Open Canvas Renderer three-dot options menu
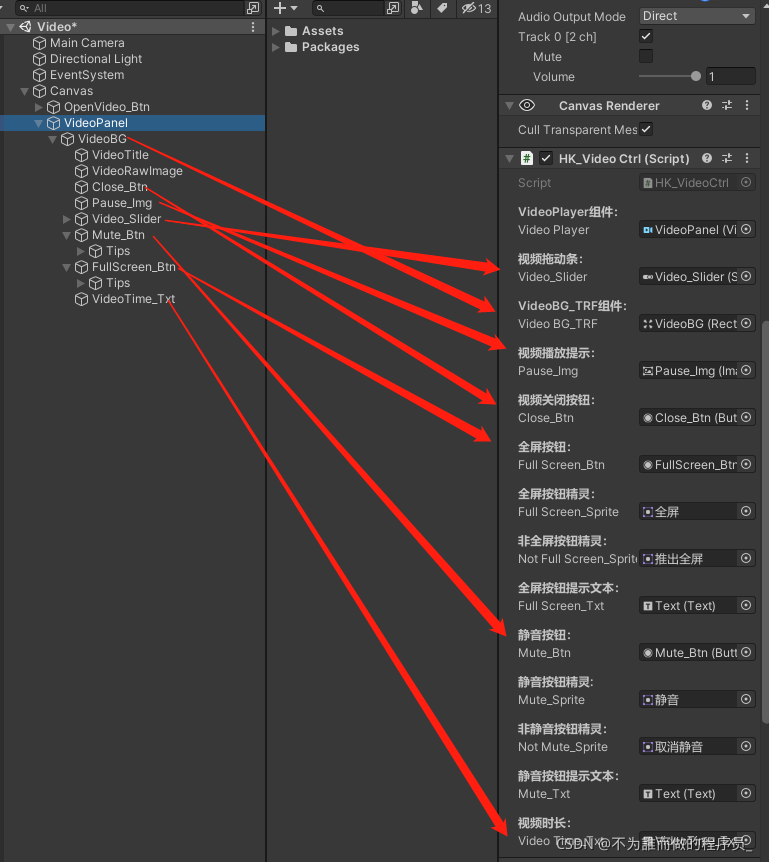The image size is (769, 862). click(746, 105)
